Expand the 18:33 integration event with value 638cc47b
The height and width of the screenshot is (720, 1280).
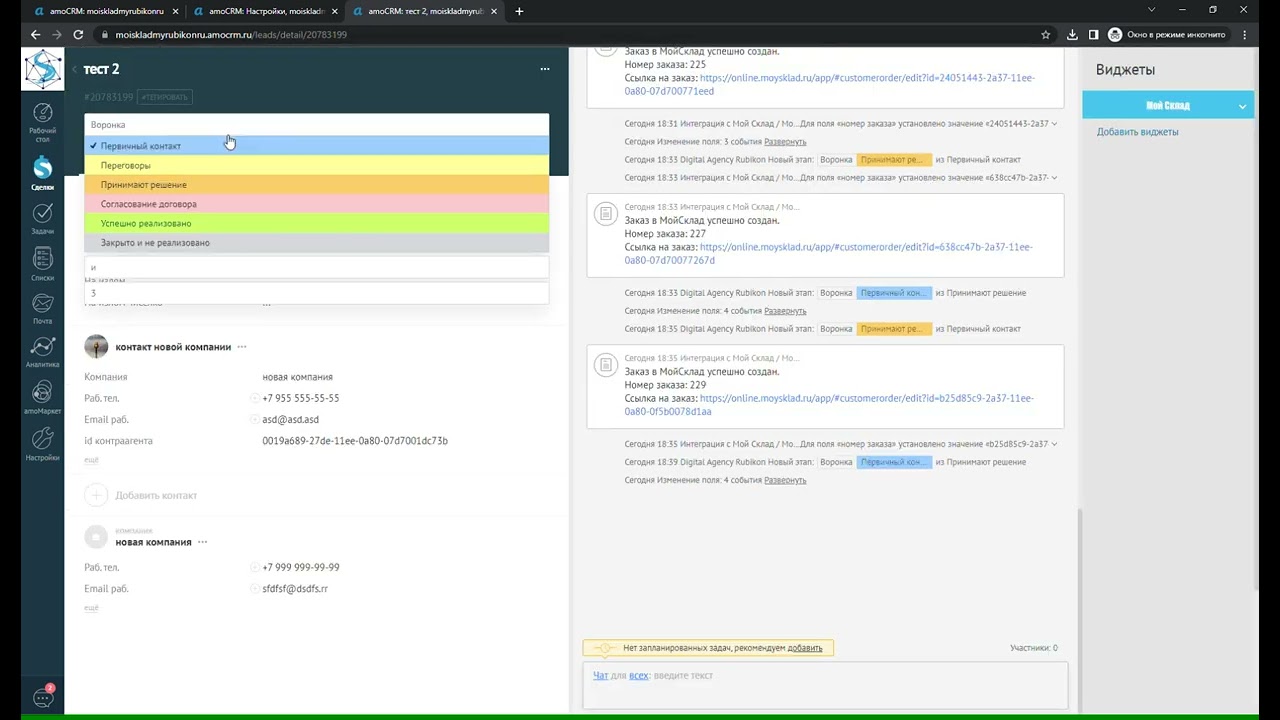point(1054,178)
